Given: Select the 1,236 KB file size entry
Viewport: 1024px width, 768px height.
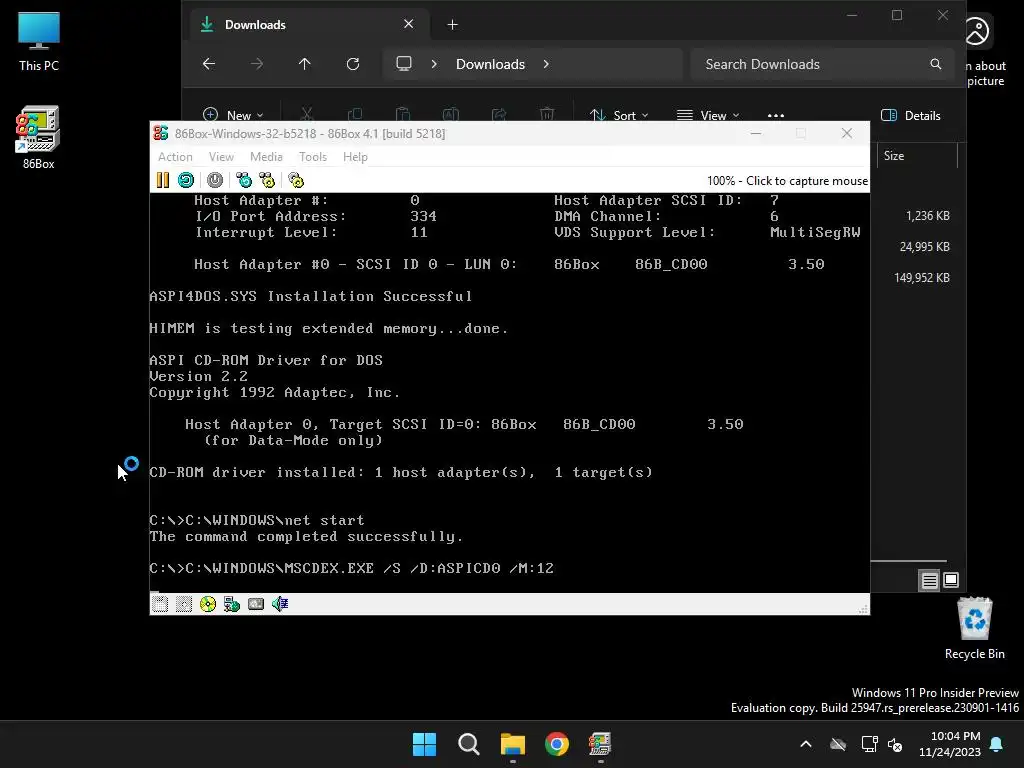Looking at the screenshot, I should pos(927,216).
